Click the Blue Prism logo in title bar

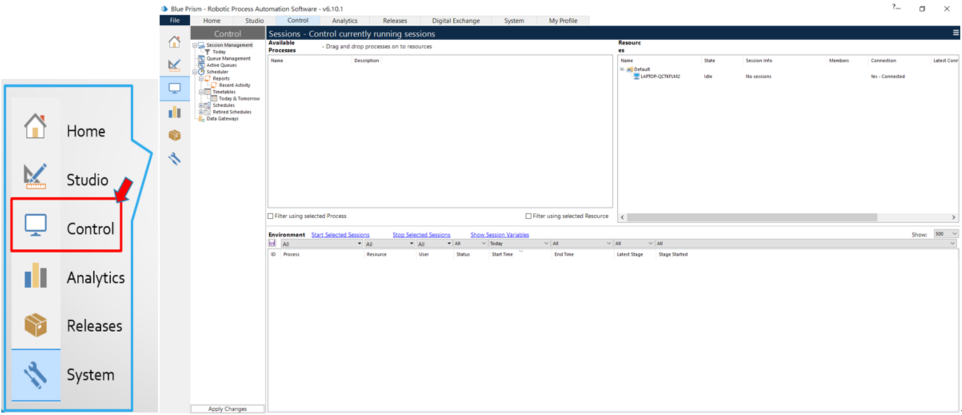[164, 9]
